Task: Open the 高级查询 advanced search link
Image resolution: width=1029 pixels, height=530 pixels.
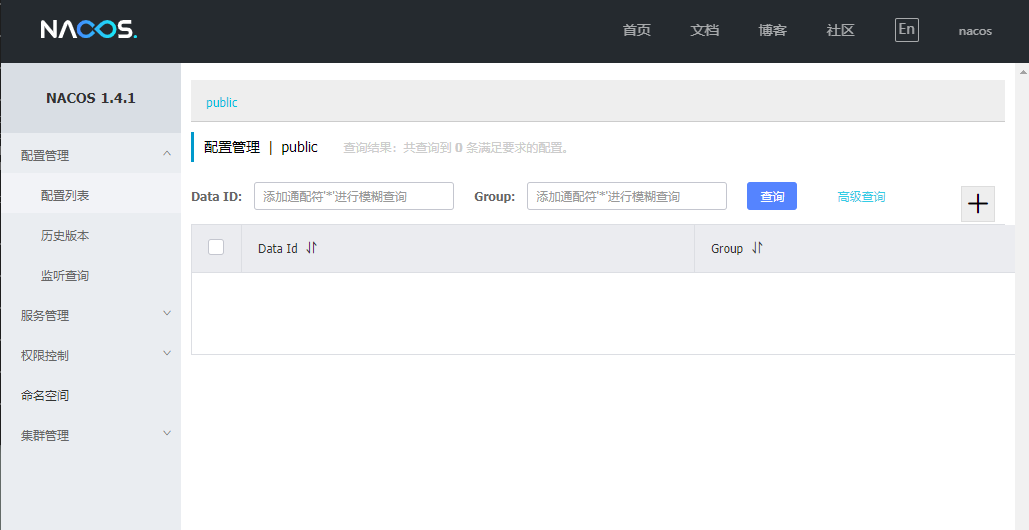Action: [861, 197]
